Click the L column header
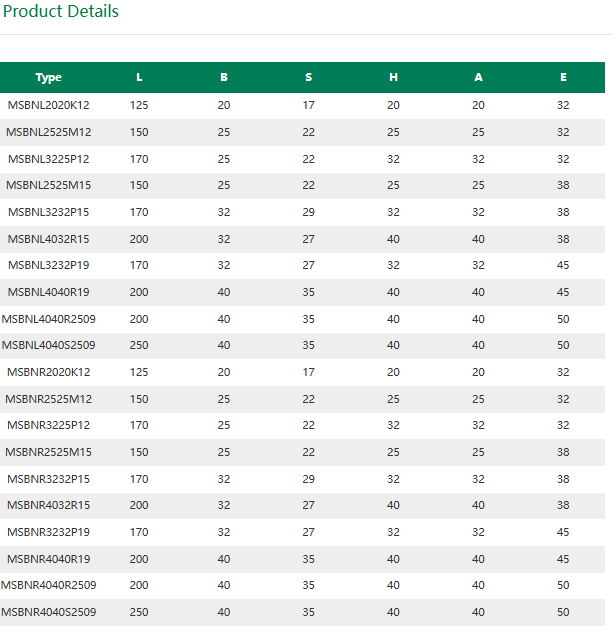 pos(139,77)
